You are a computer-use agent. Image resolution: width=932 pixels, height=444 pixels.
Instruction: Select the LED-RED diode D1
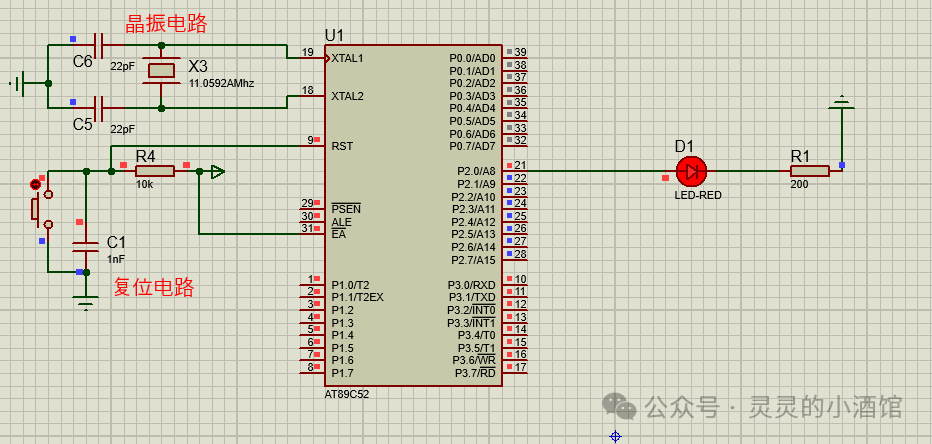pos(691,171)
